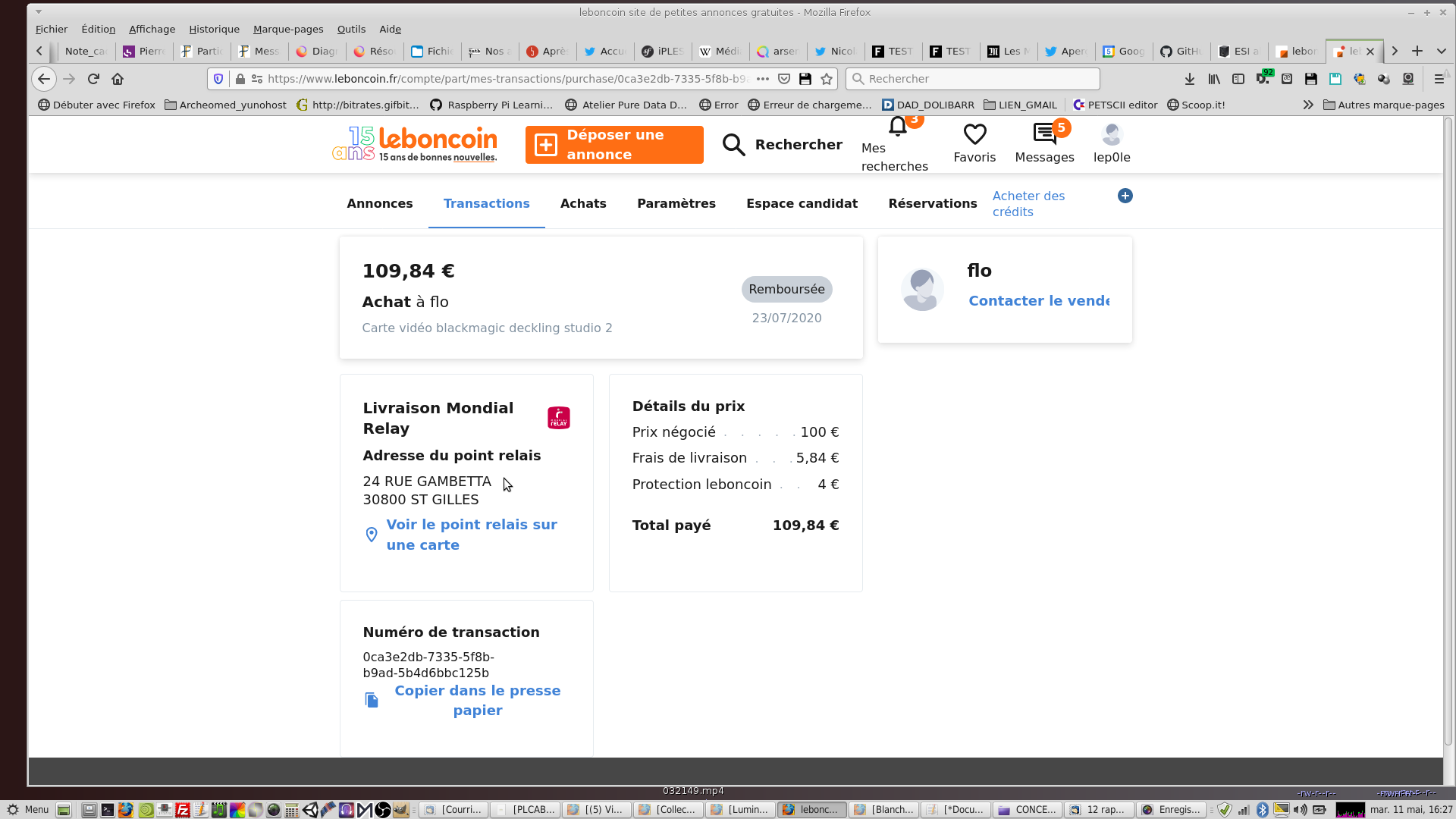Click Déposer une annonce button
The width and height of the screenshot is (1456, 819).
tap(614, 145)
